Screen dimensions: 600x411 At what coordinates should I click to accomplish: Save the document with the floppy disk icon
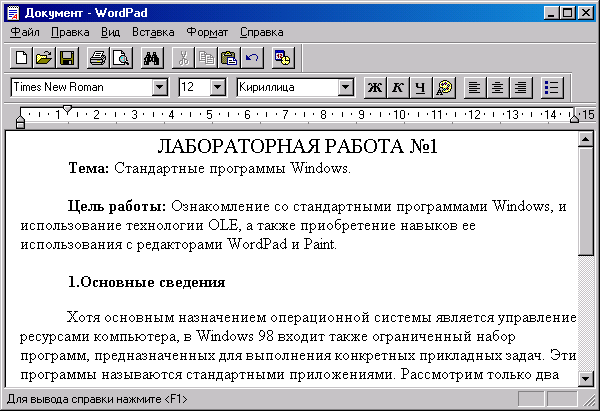[67, 58]
